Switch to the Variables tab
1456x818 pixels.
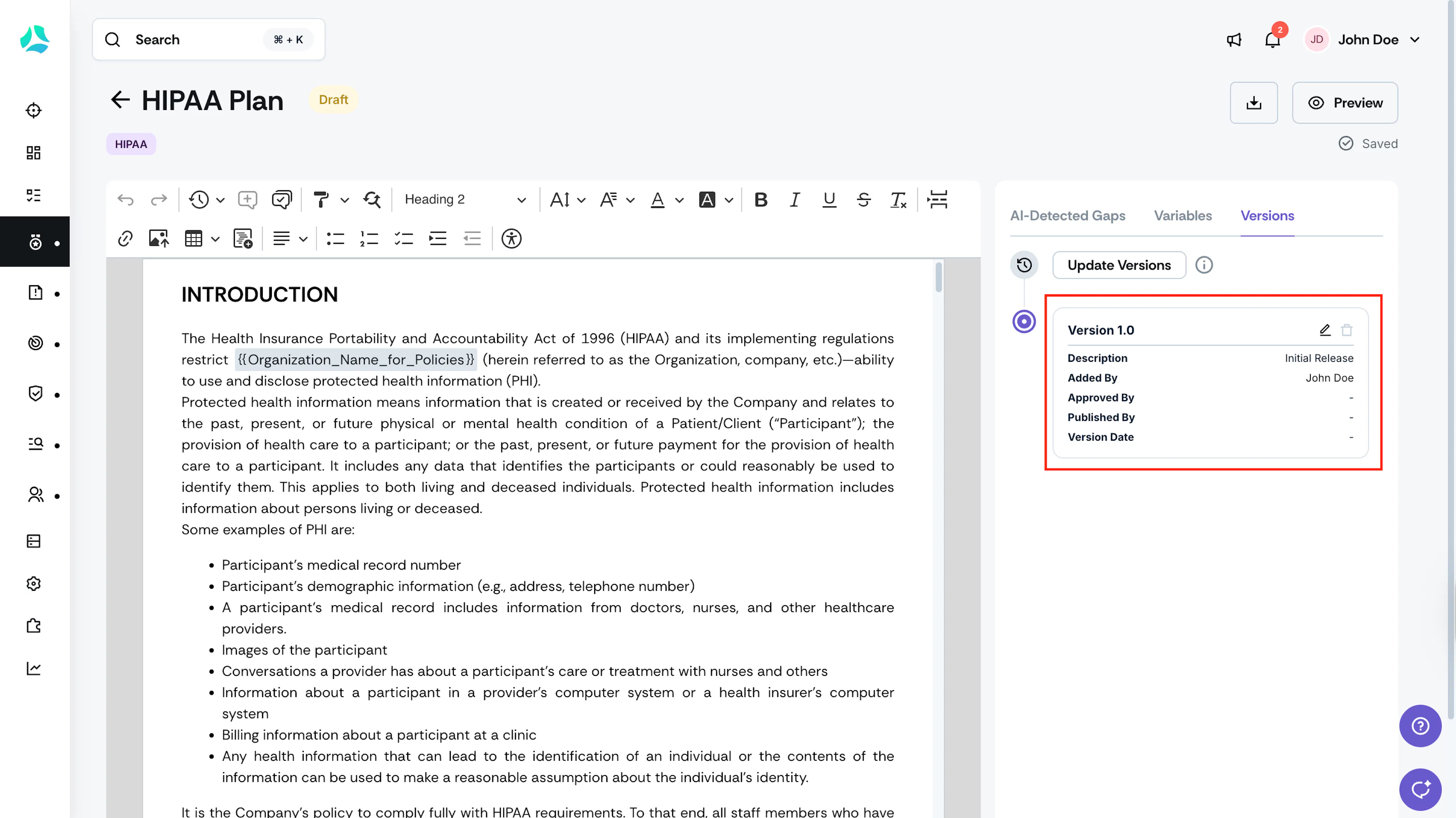pos(1183,216)
